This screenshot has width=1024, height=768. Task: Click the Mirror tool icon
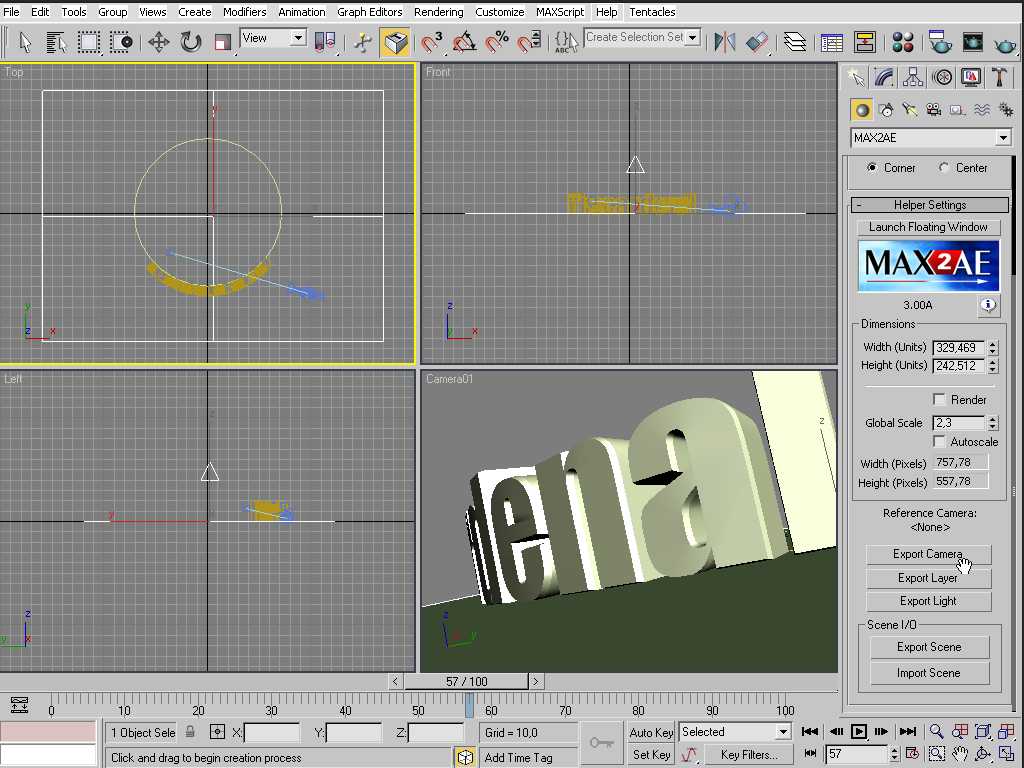[x=725, y=42]
